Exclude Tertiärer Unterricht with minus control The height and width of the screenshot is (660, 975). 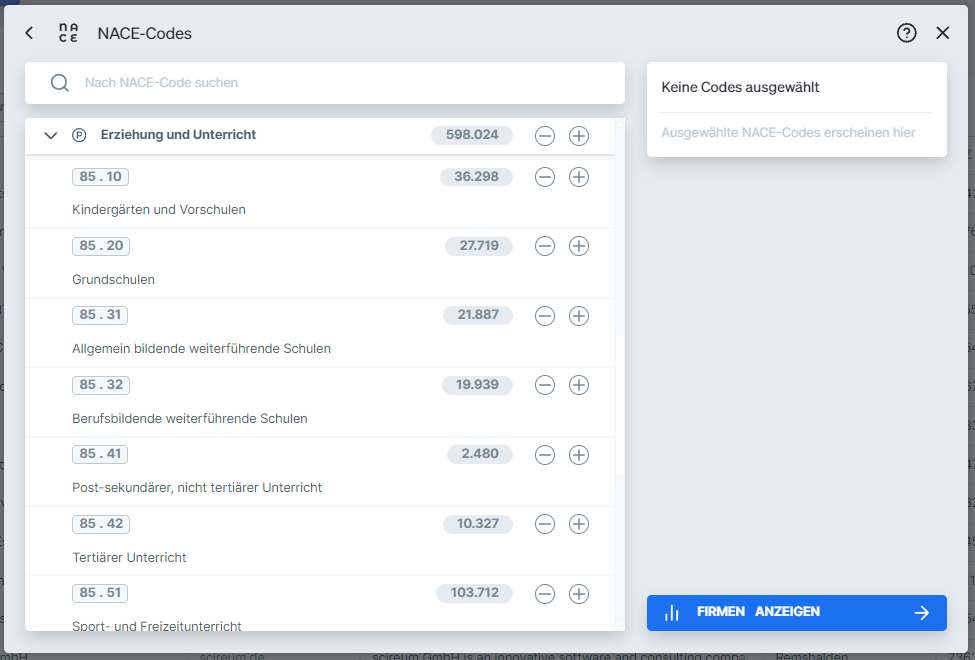coord(544,523)
